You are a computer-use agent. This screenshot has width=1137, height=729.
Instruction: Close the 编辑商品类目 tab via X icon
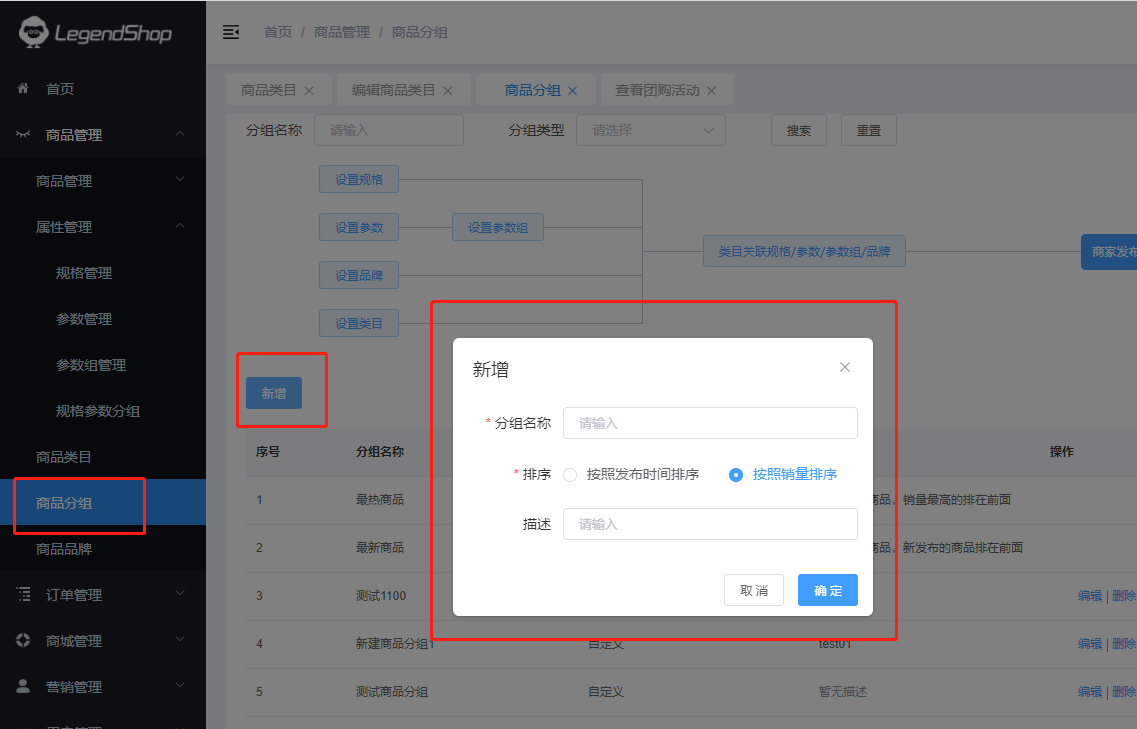pos(448,91)
